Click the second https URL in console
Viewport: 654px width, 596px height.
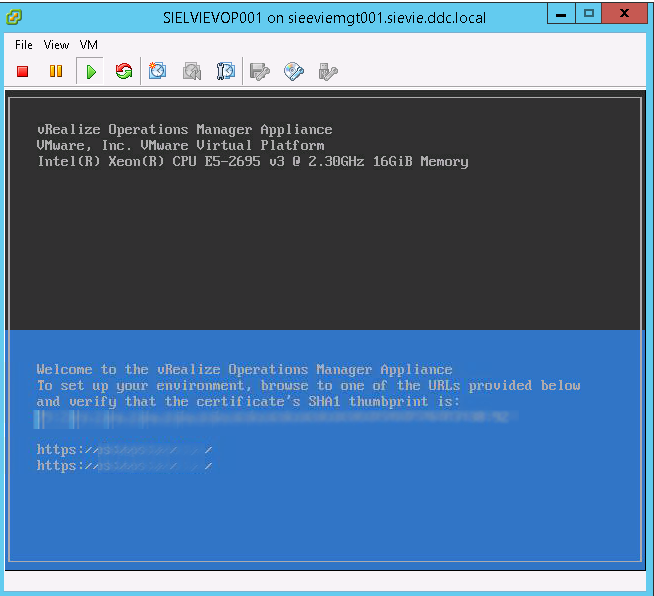click(124, 466)
